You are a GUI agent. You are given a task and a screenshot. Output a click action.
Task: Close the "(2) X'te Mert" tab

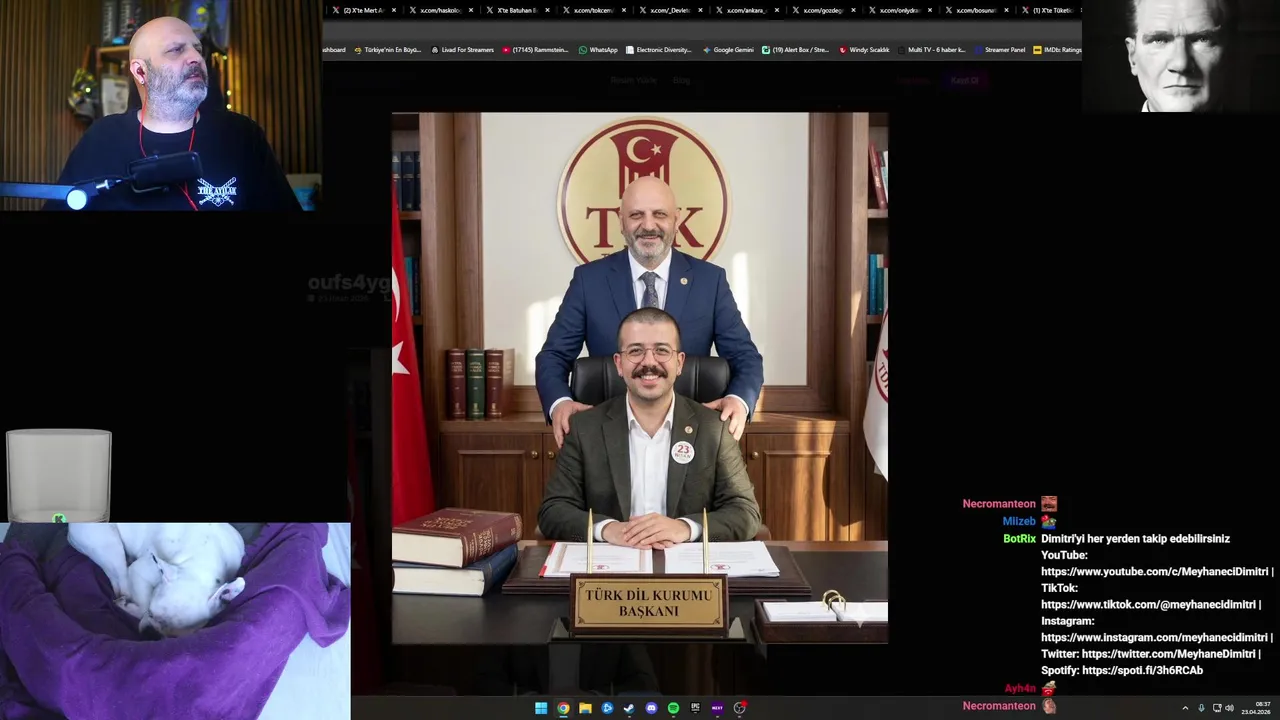pyautogui.click(x=394, y=10)
